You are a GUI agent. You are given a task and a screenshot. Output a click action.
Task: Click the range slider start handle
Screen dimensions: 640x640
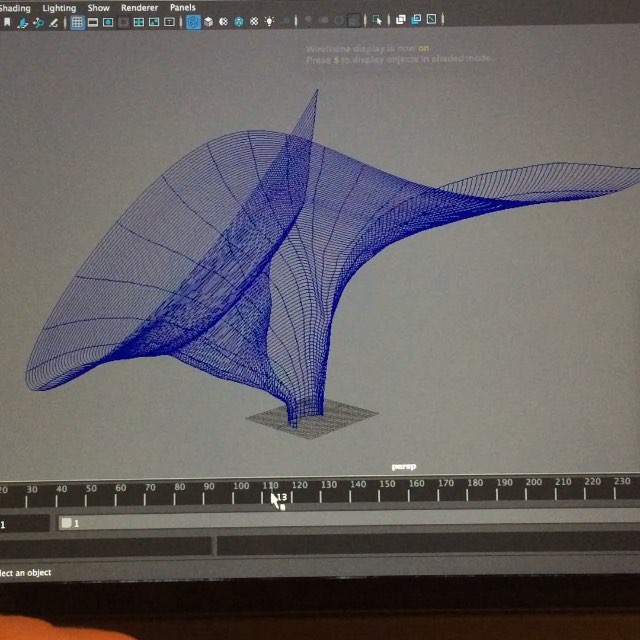[x=66, y=523]
